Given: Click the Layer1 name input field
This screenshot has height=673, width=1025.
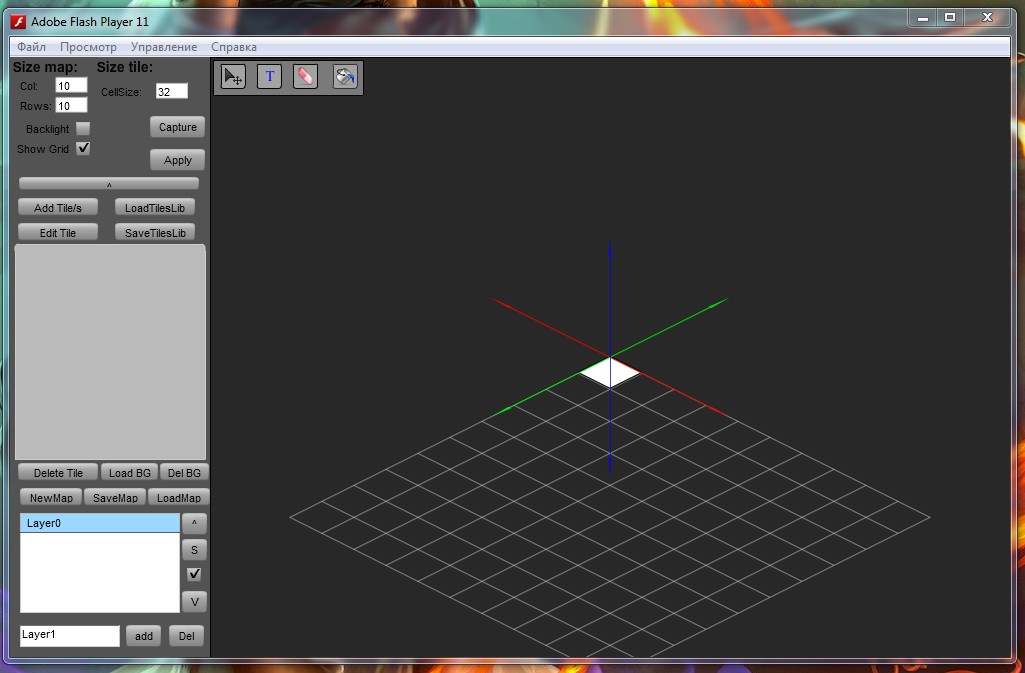Looking at the screenshot, I should click(x=70, y=636).
